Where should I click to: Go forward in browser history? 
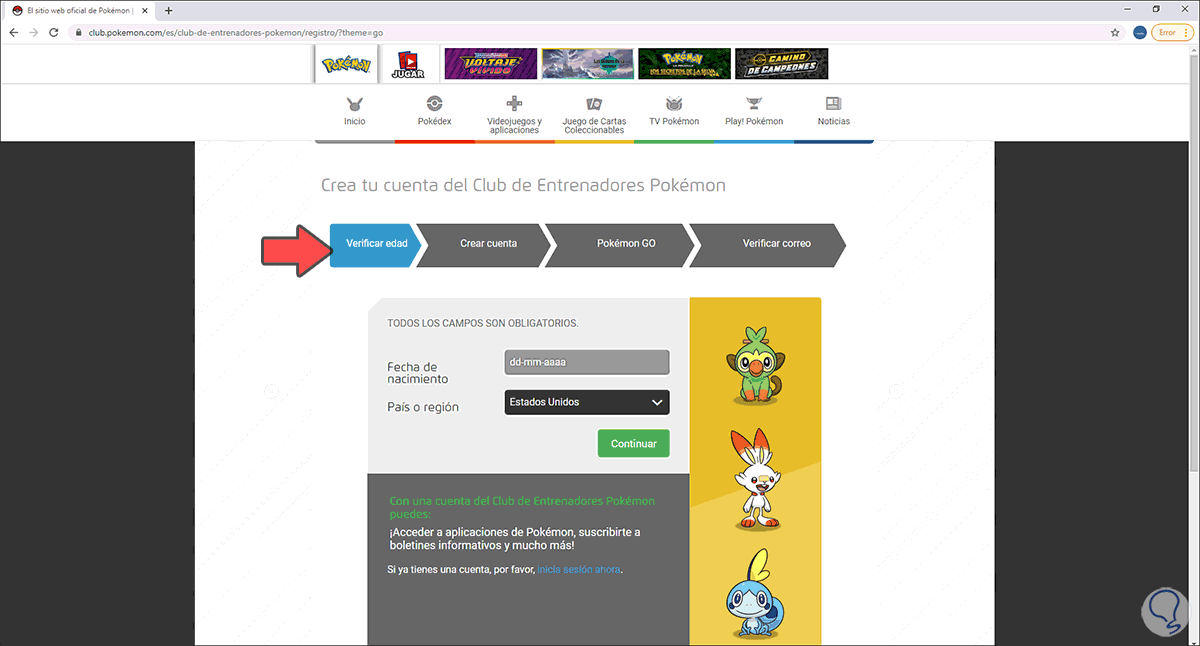tap(35, 32)
